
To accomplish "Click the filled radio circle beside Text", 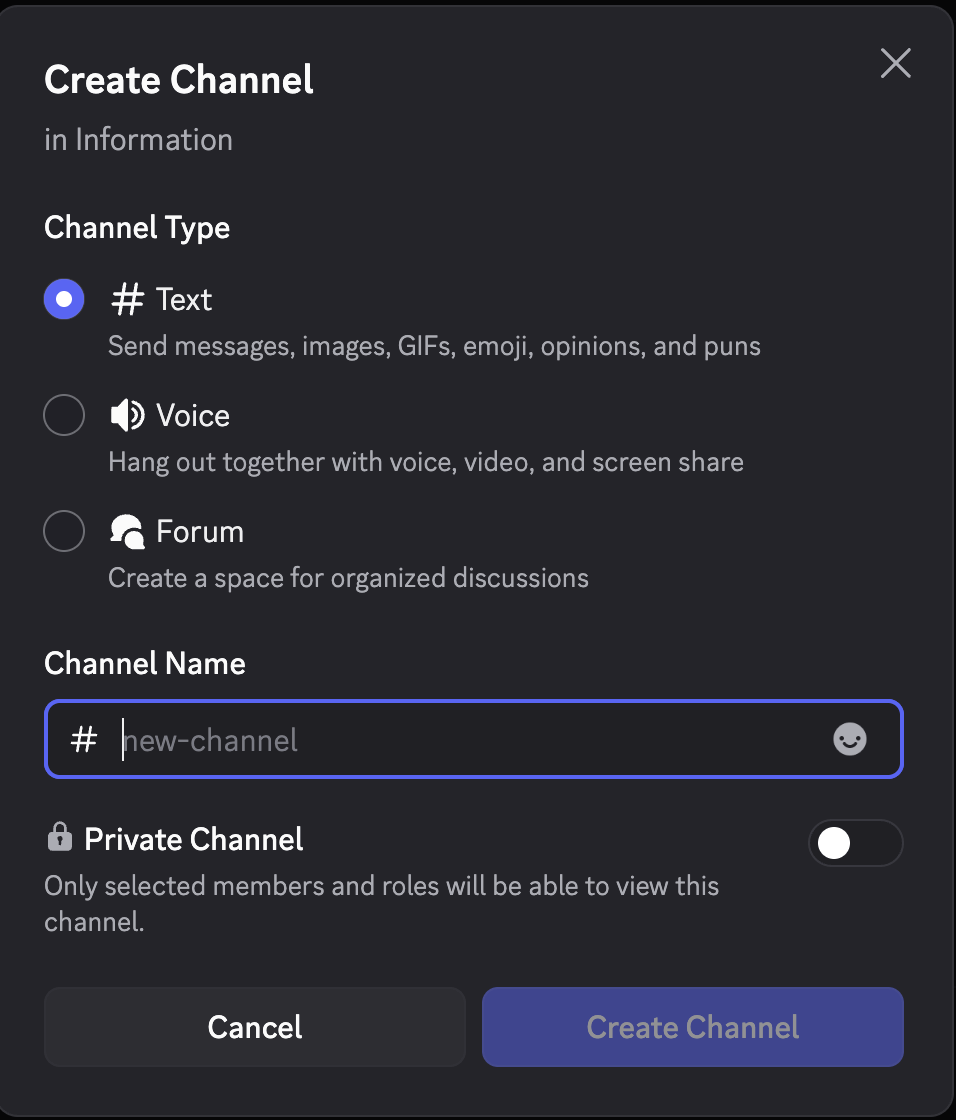I will (x=64, y=299).
